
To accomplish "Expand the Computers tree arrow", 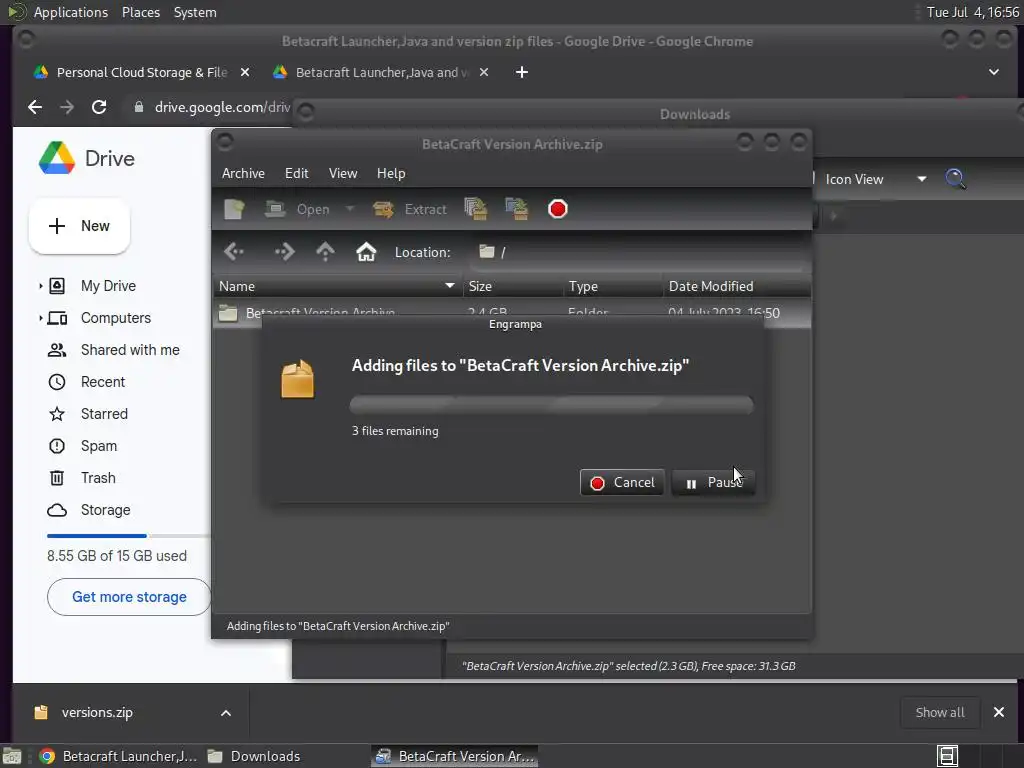I will point(40,318).
